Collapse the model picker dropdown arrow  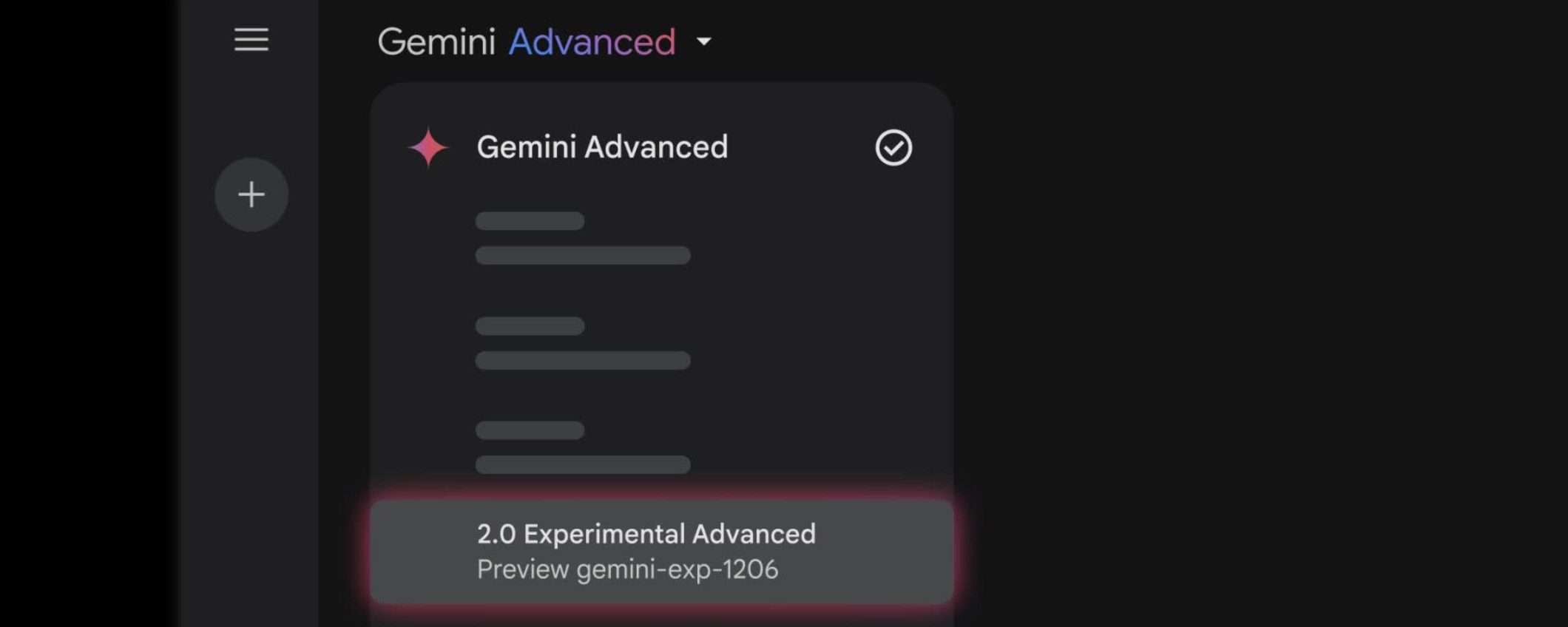click(x=704, y=42)
